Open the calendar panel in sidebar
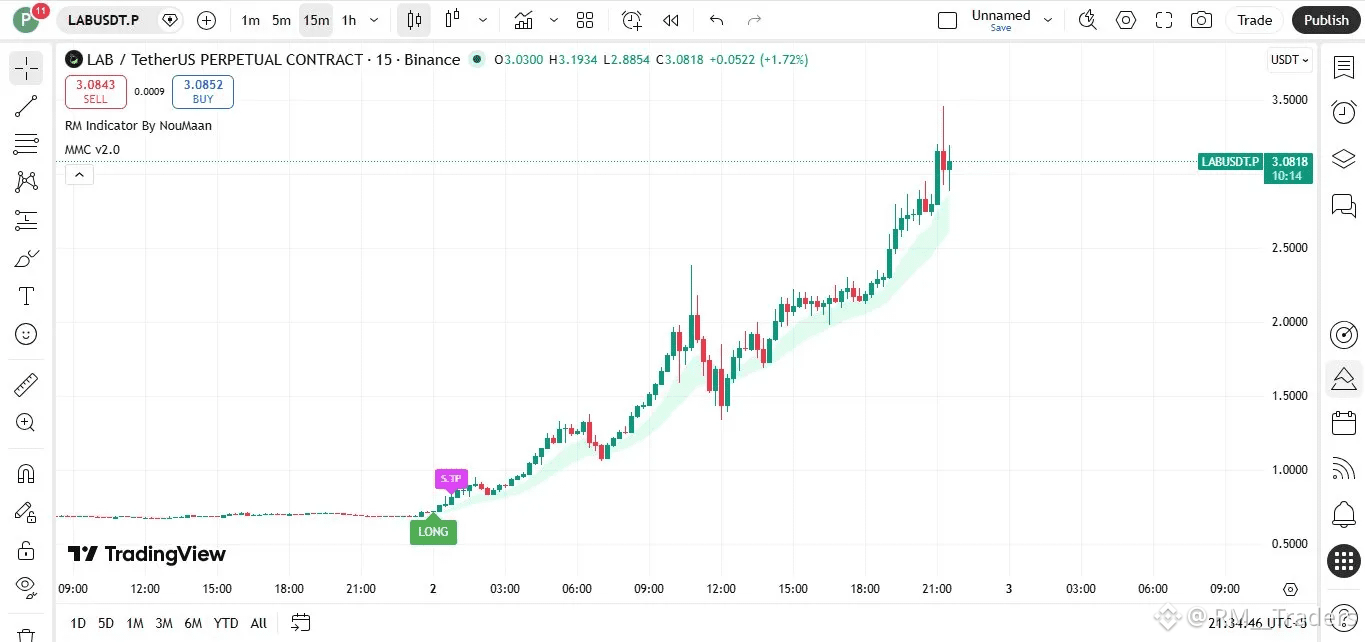This screenshot has width=1365, height=642. [1344, 423]
